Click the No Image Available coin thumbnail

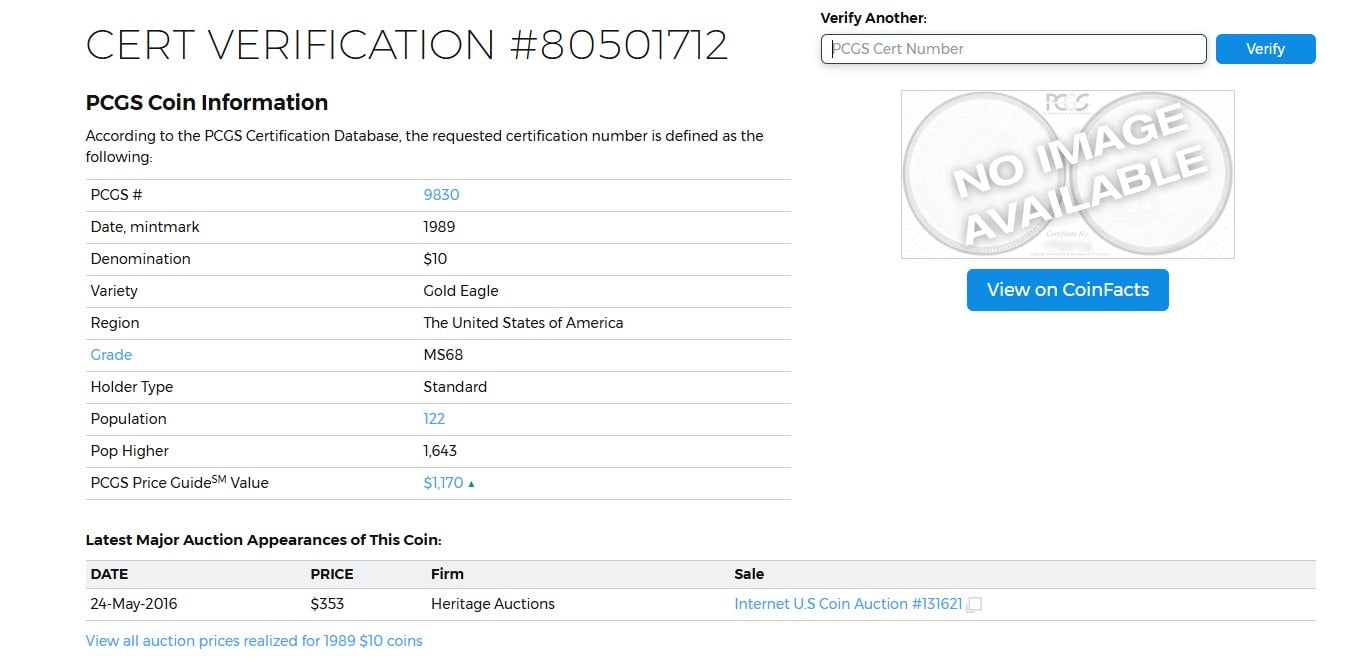(x=1067, y=174)
